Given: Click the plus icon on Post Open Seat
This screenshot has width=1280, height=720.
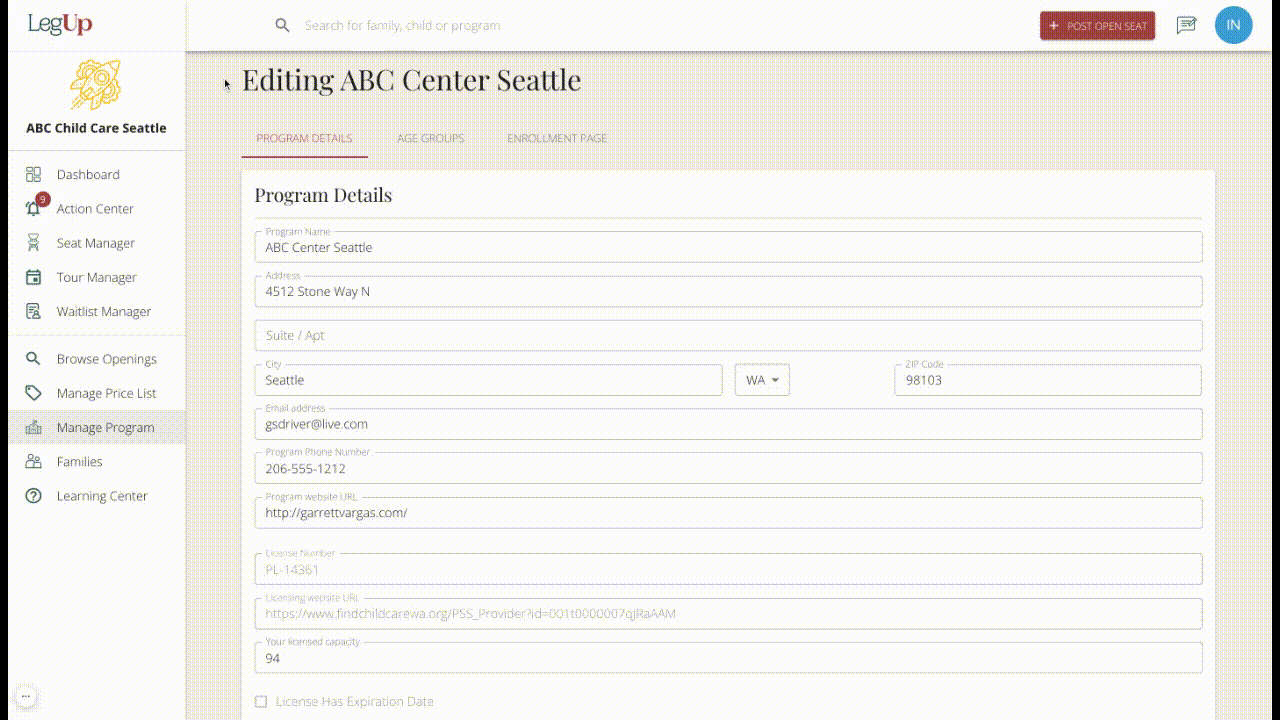Looking at the screenshot, I should point(1054,26).
